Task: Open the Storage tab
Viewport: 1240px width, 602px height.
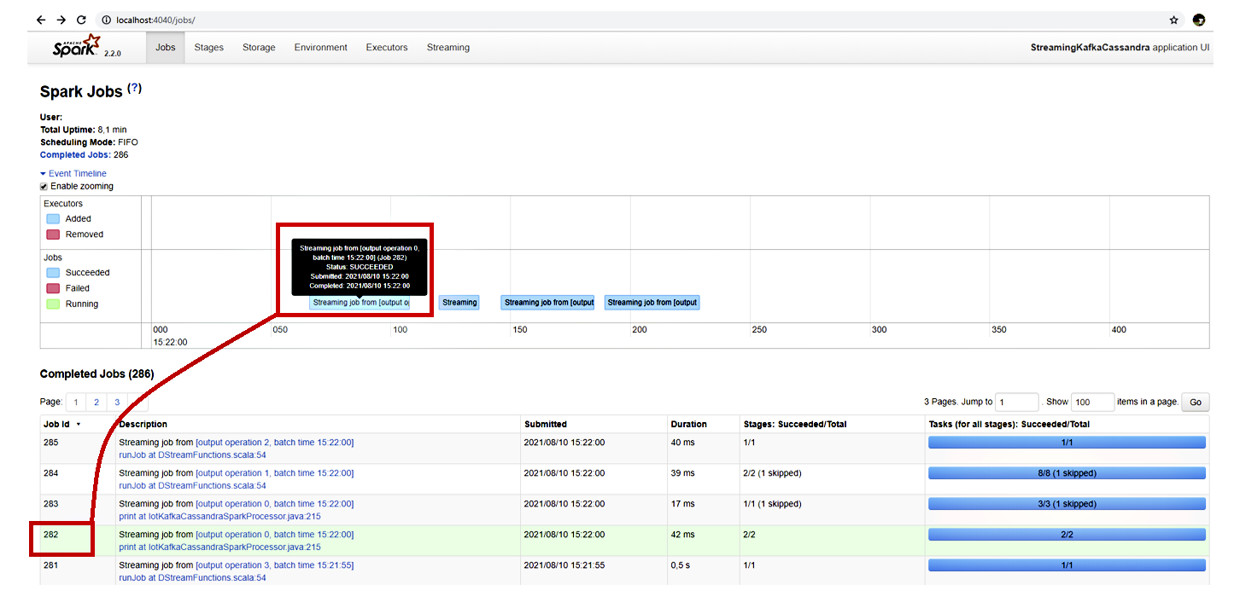Action: click(x=259, y=47)
